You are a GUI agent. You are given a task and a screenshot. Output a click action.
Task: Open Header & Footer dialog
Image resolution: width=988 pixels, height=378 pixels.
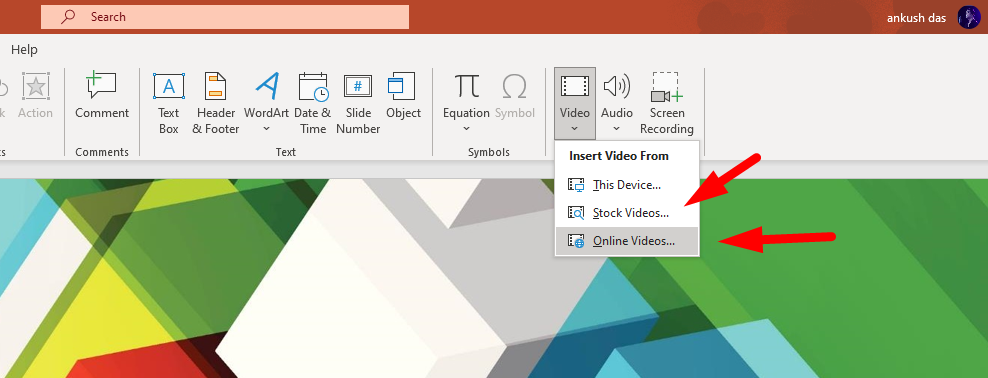[215, 104]
